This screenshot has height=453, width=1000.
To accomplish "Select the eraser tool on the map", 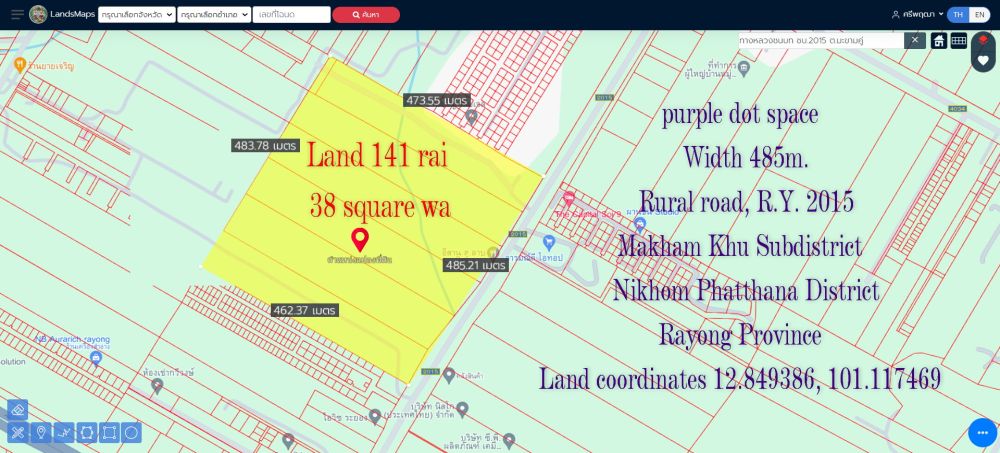I will [17, 410].
